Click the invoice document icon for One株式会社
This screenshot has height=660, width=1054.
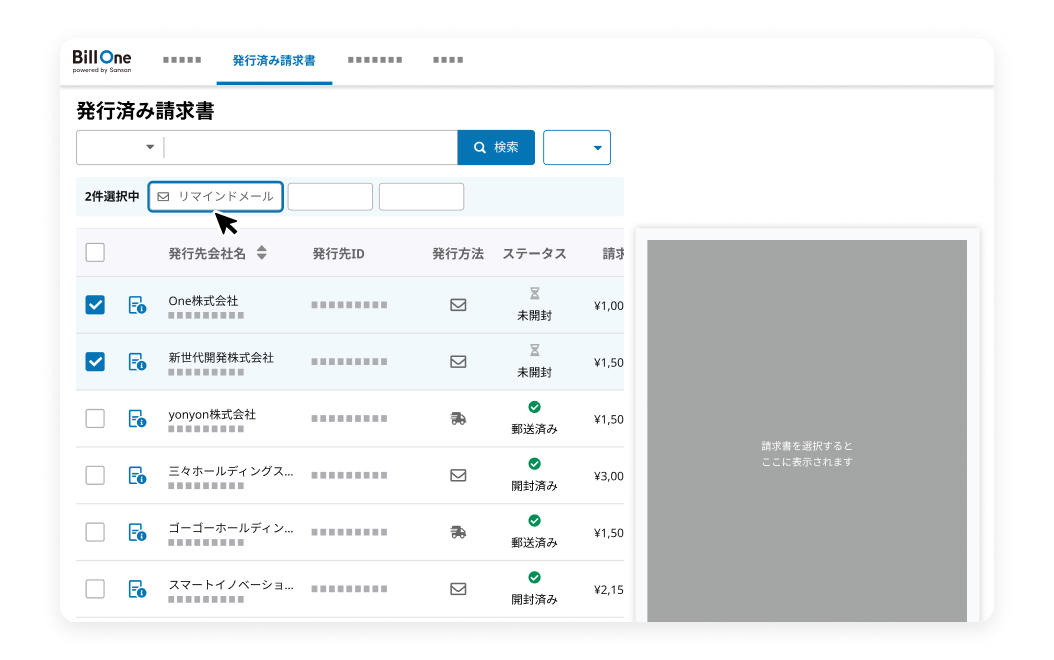(x=137, y=306)
